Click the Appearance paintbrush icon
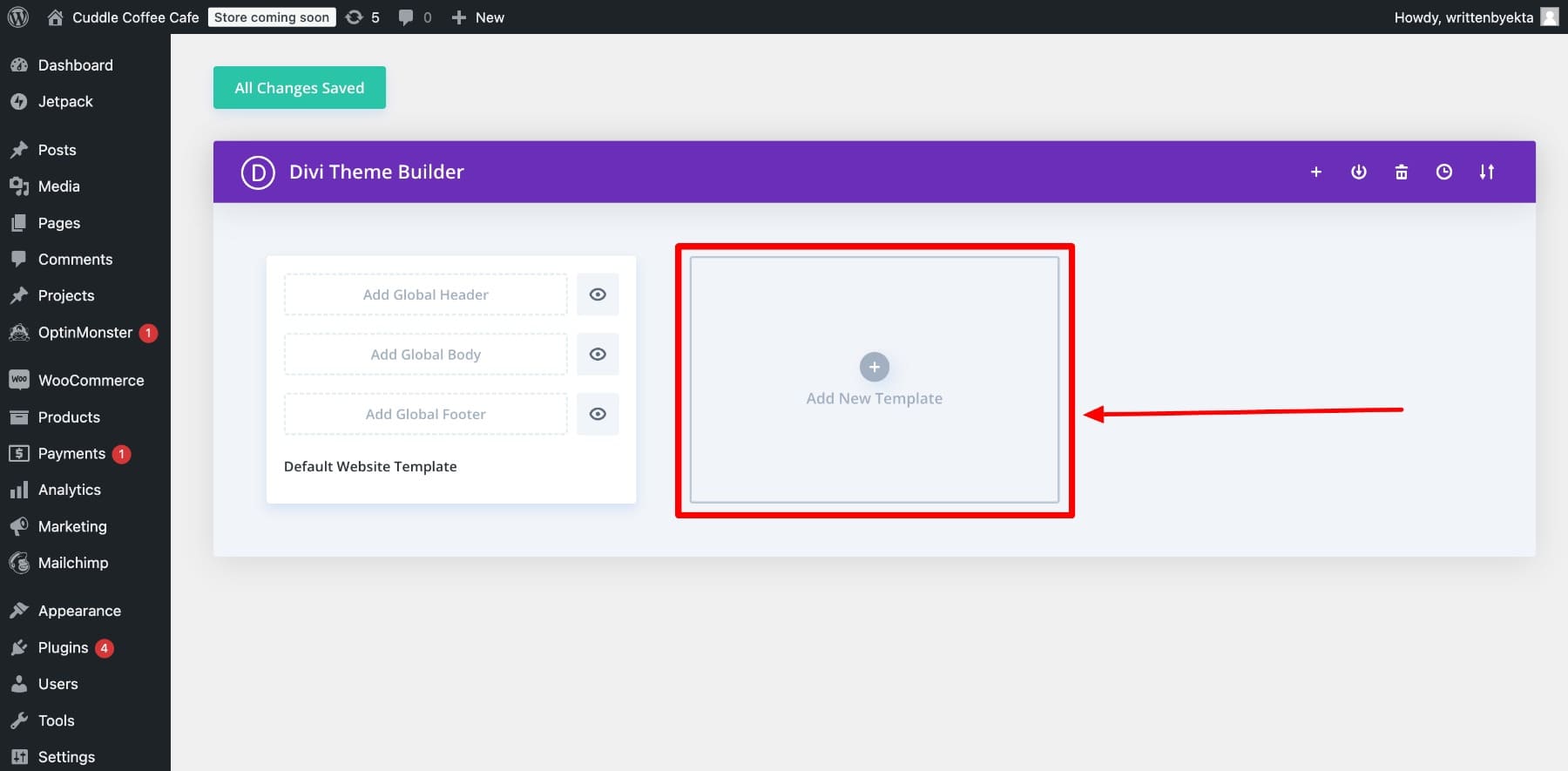The image size is (1568, 771). coord(19,612)
